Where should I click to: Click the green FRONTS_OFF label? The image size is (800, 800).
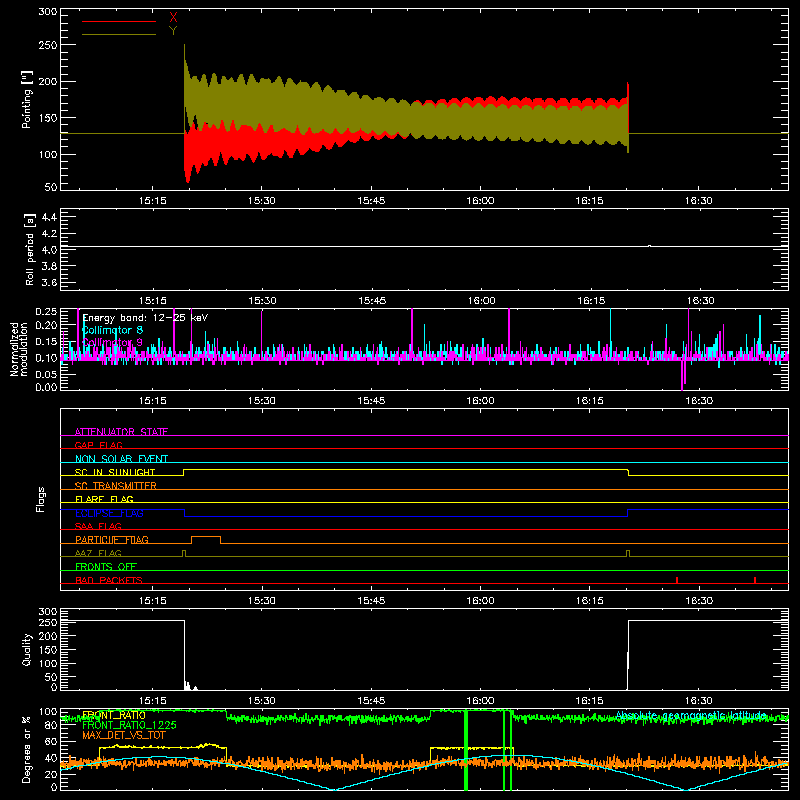coord(106,566)
